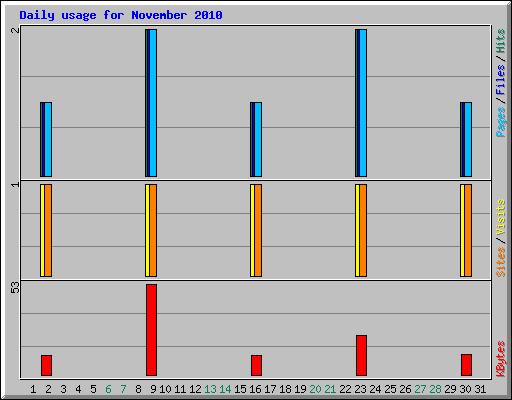Click day label '31' on the x-axis
Viewport: 512px width, 400px height.
pos(480,389)
